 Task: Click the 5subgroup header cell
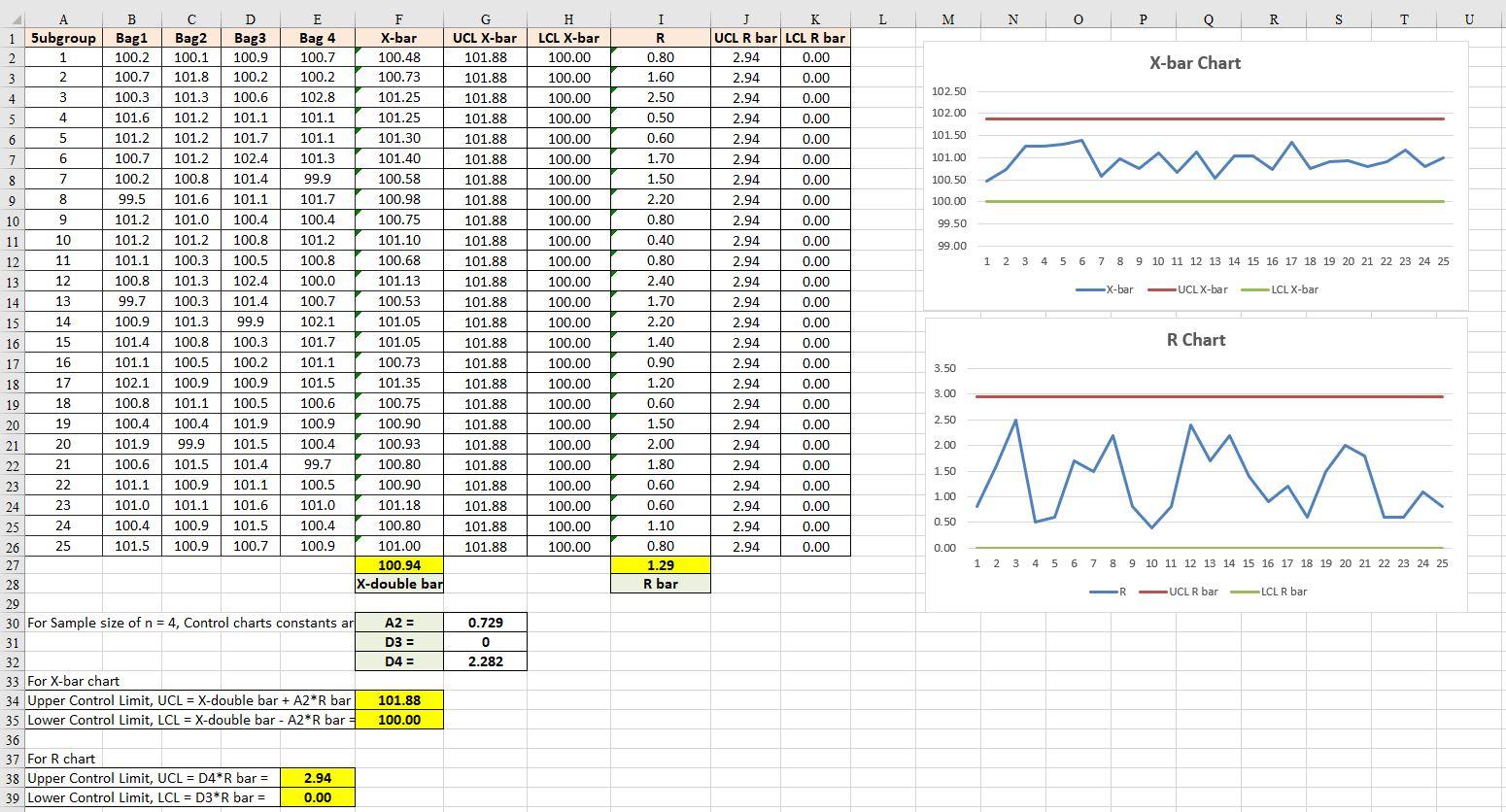63,37
